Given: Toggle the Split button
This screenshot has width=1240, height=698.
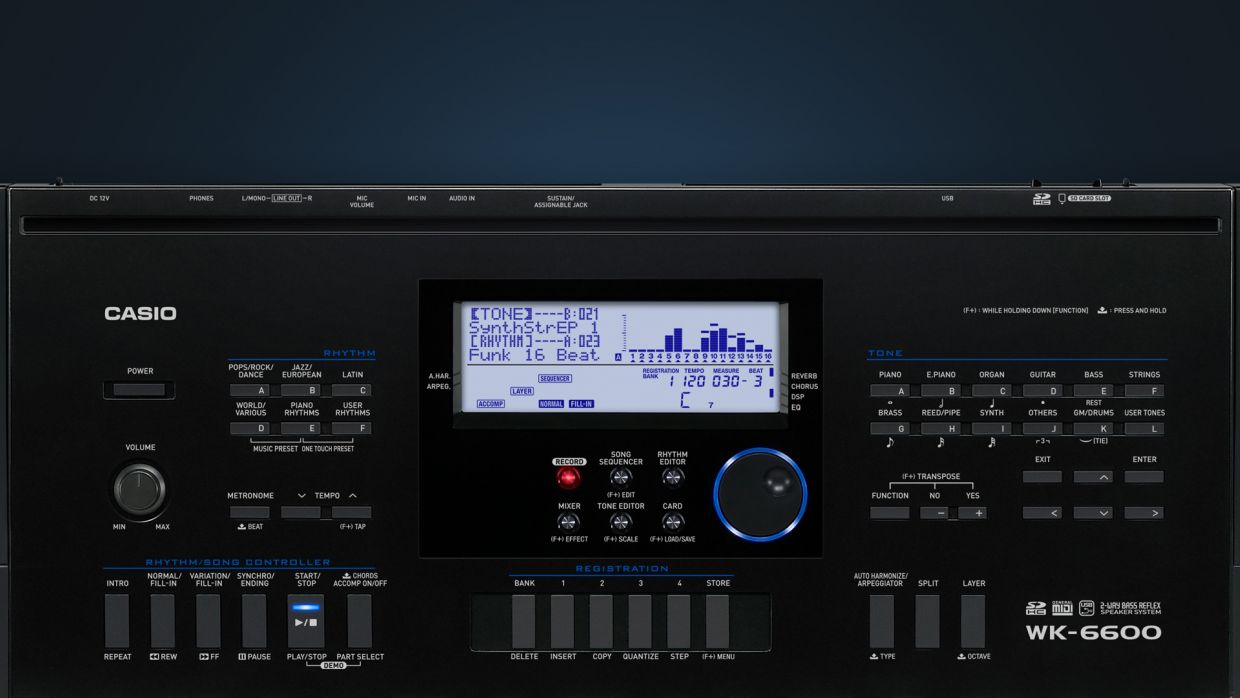Looking at the screenshot, I should [928, 621].
